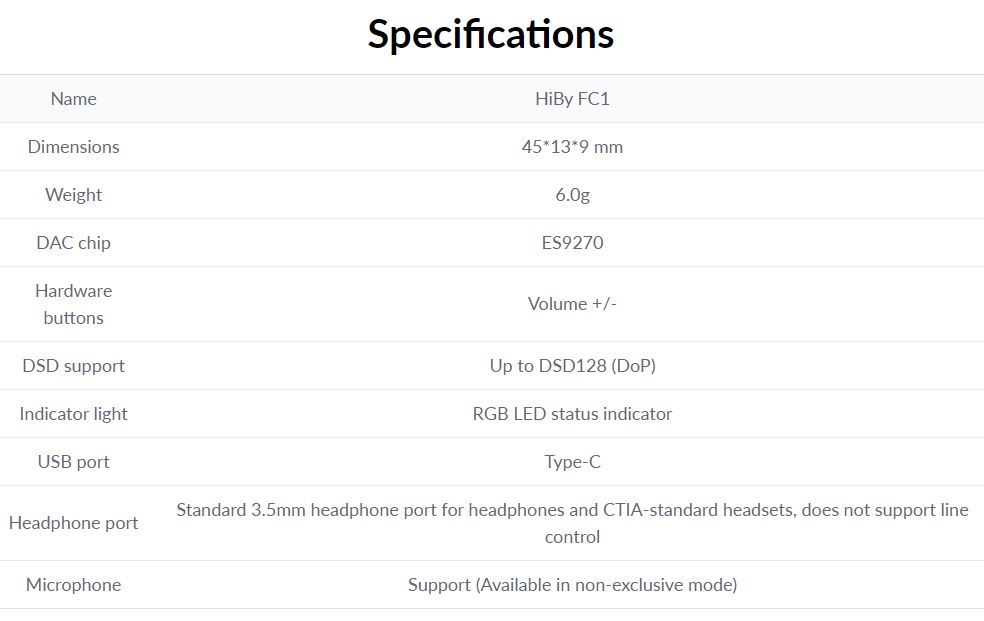The image size is (984, 621).
Task: Click the DSD support row label
Action: [73, 366]
